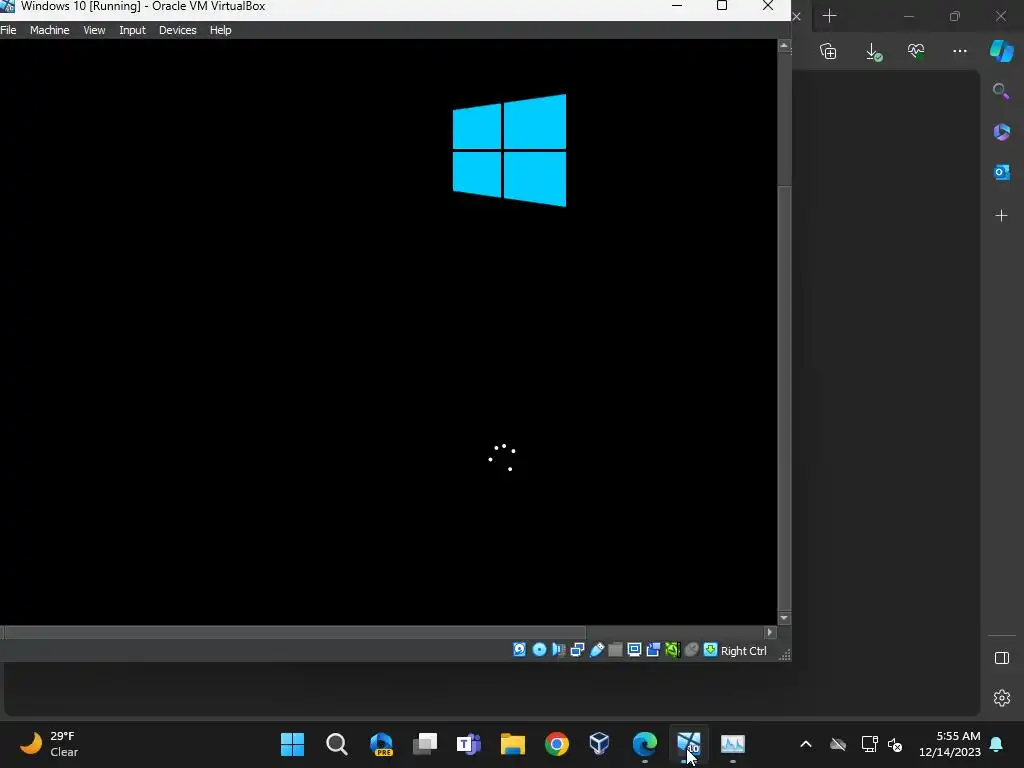Viewport: 1024px width, 768px height.
Task: Open Microsoft 365 icon in Edge sidebar
Action: click(1002, 132)
